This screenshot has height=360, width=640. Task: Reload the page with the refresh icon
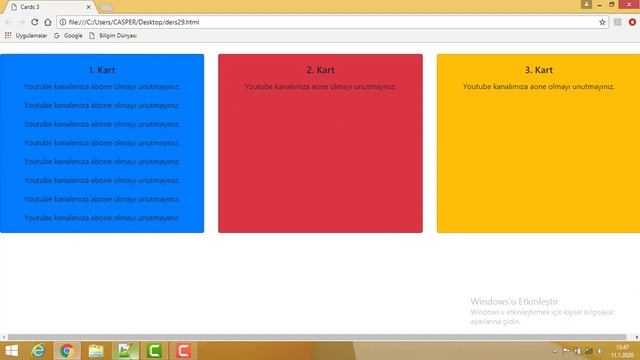(x=35, y=22)
